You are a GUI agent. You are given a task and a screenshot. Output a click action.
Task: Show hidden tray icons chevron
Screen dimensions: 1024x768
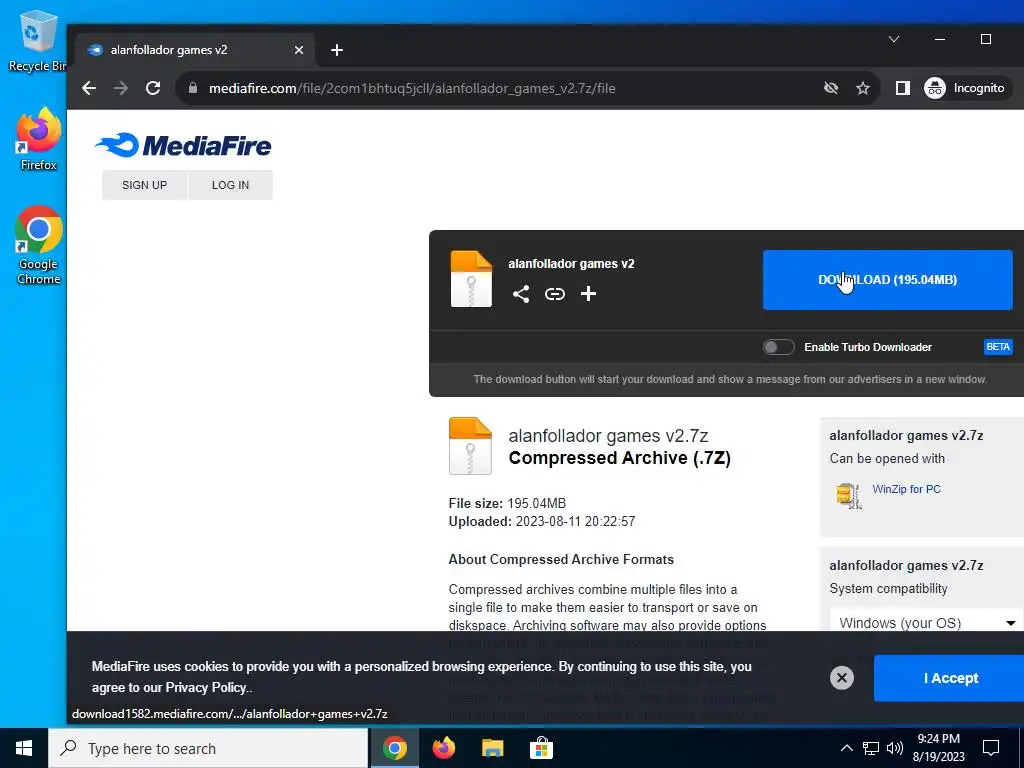[x=846, y=748]
